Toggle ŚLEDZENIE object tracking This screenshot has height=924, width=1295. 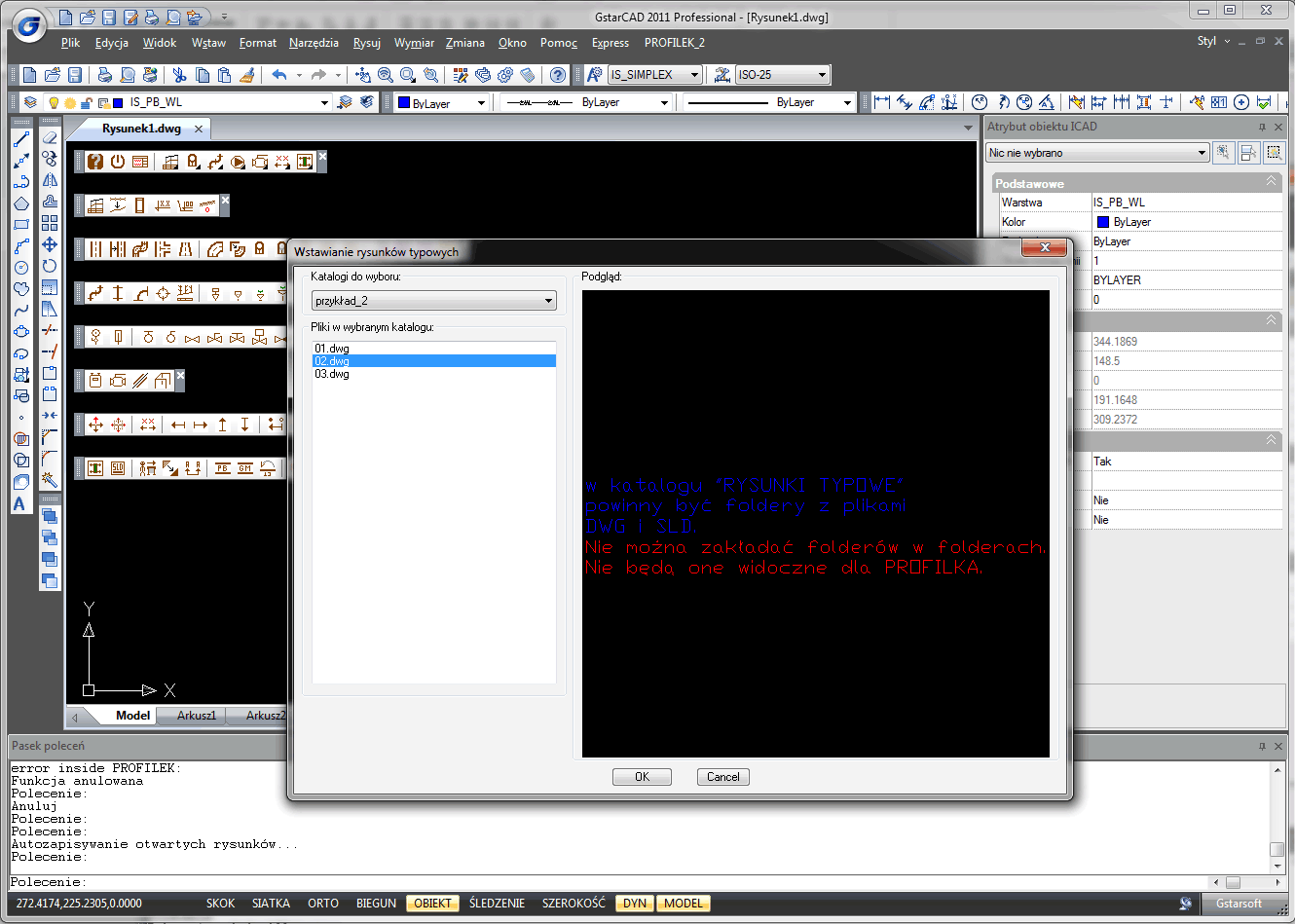[497, 904]
